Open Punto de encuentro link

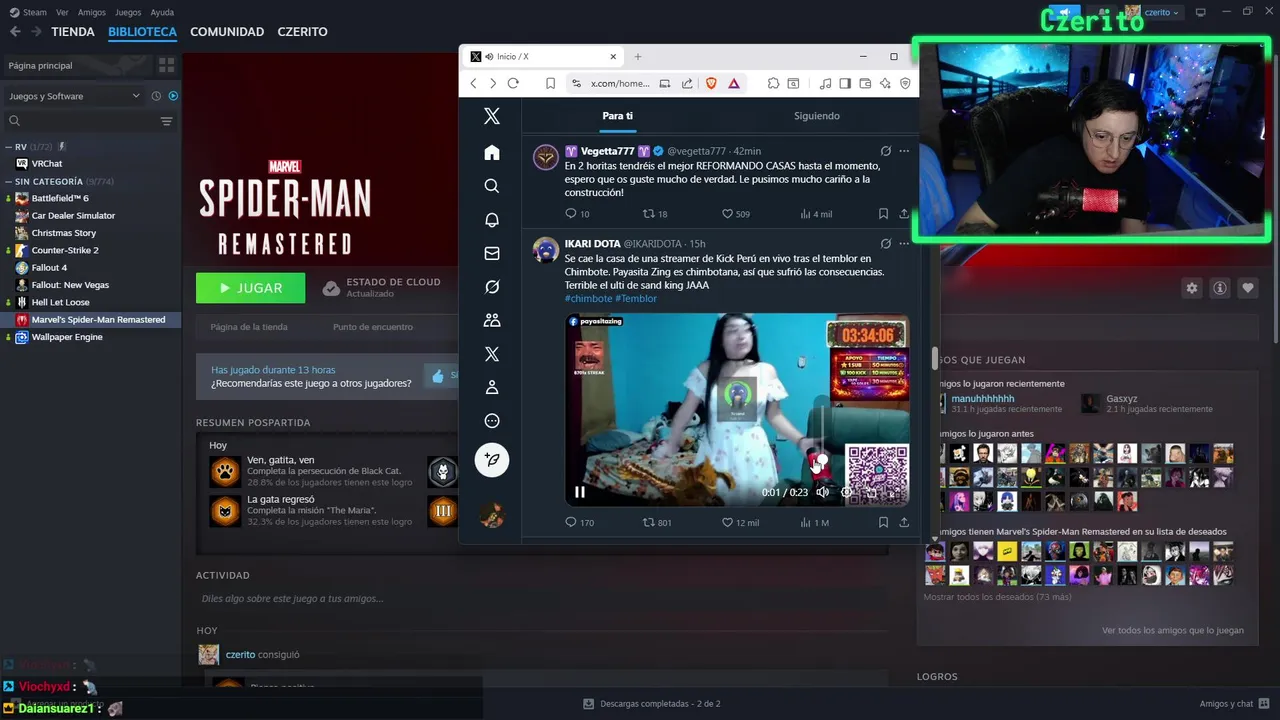click(373, 327)
